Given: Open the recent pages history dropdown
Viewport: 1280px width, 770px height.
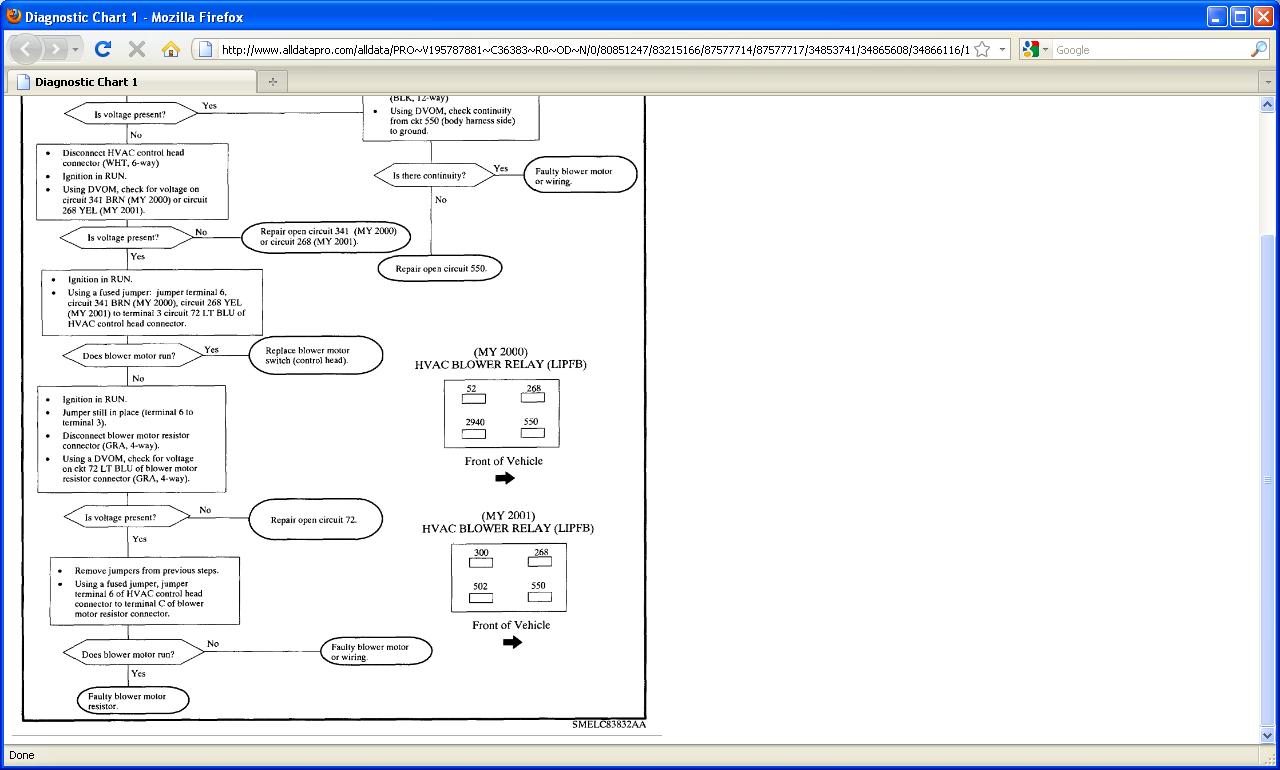Looking at the screenshot, I should [x=76, y=49].
